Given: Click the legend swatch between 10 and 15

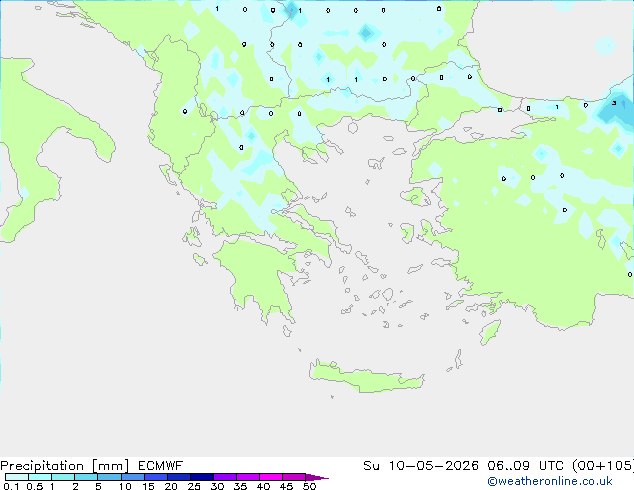Looking at the screenshot, I should pos(132,477).
